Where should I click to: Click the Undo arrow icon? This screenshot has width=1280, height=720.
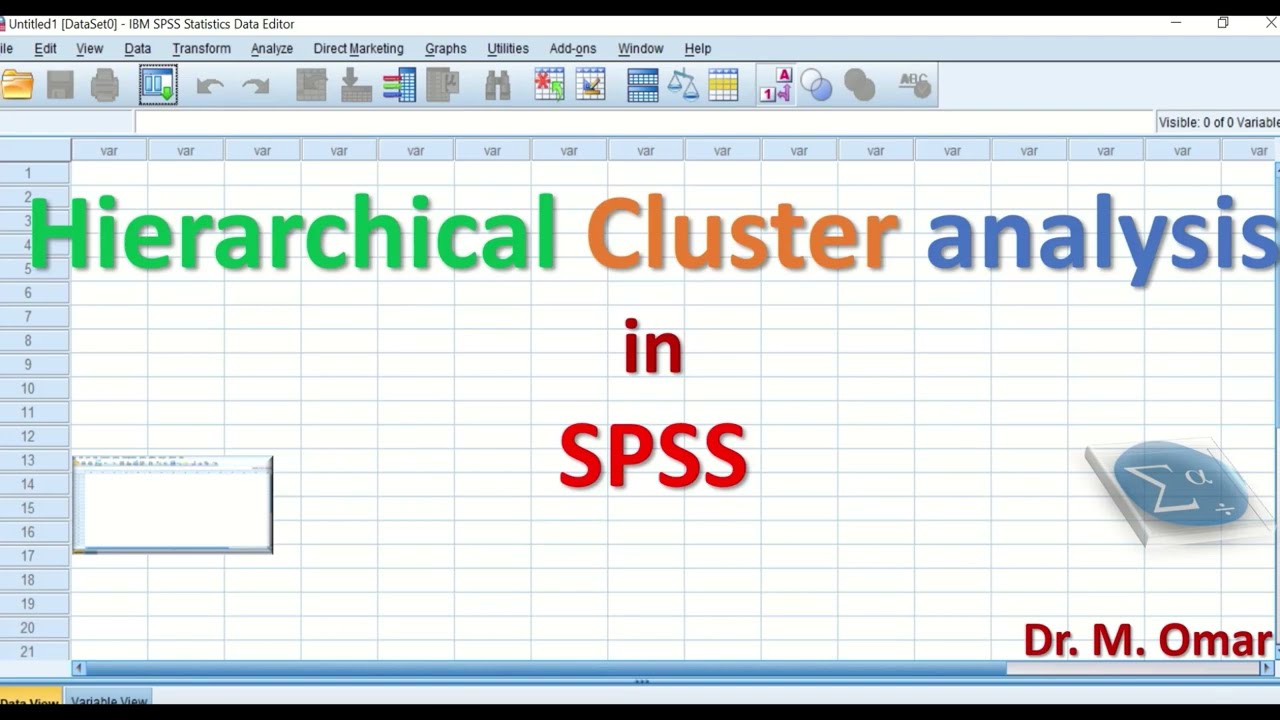pos(210,87)
